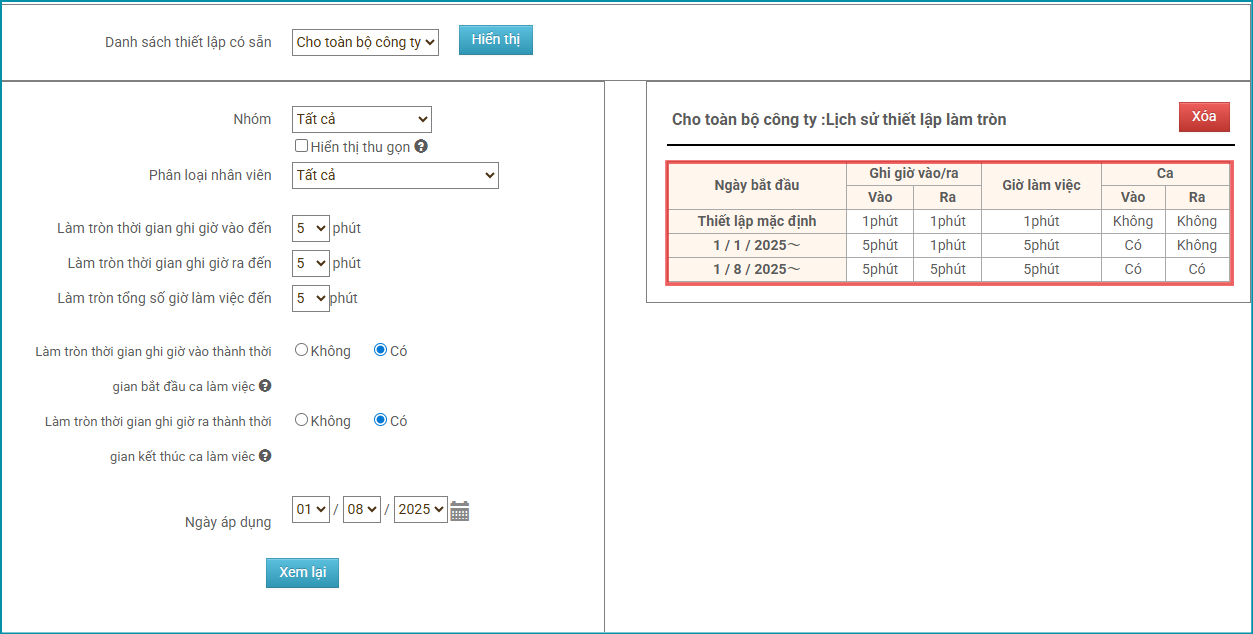1253x634 pixels.
Task: Open the day dropdown for Ngày áp dụng
Action: (x=311, y=510)
